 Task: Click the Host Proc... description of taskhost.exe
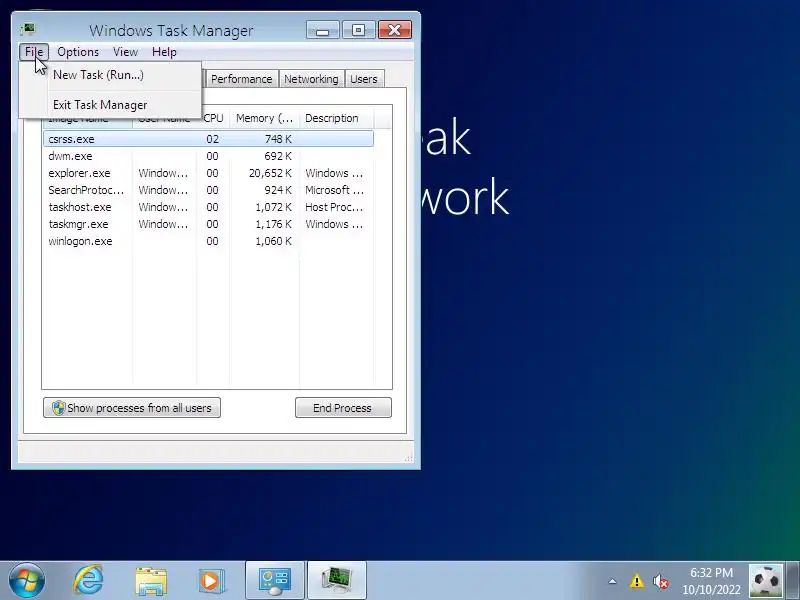334,207
